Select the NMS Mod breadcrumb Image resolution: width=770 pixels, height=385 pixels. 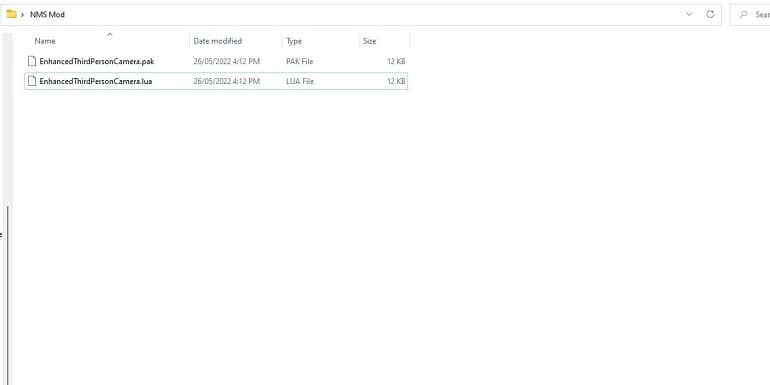47,15
